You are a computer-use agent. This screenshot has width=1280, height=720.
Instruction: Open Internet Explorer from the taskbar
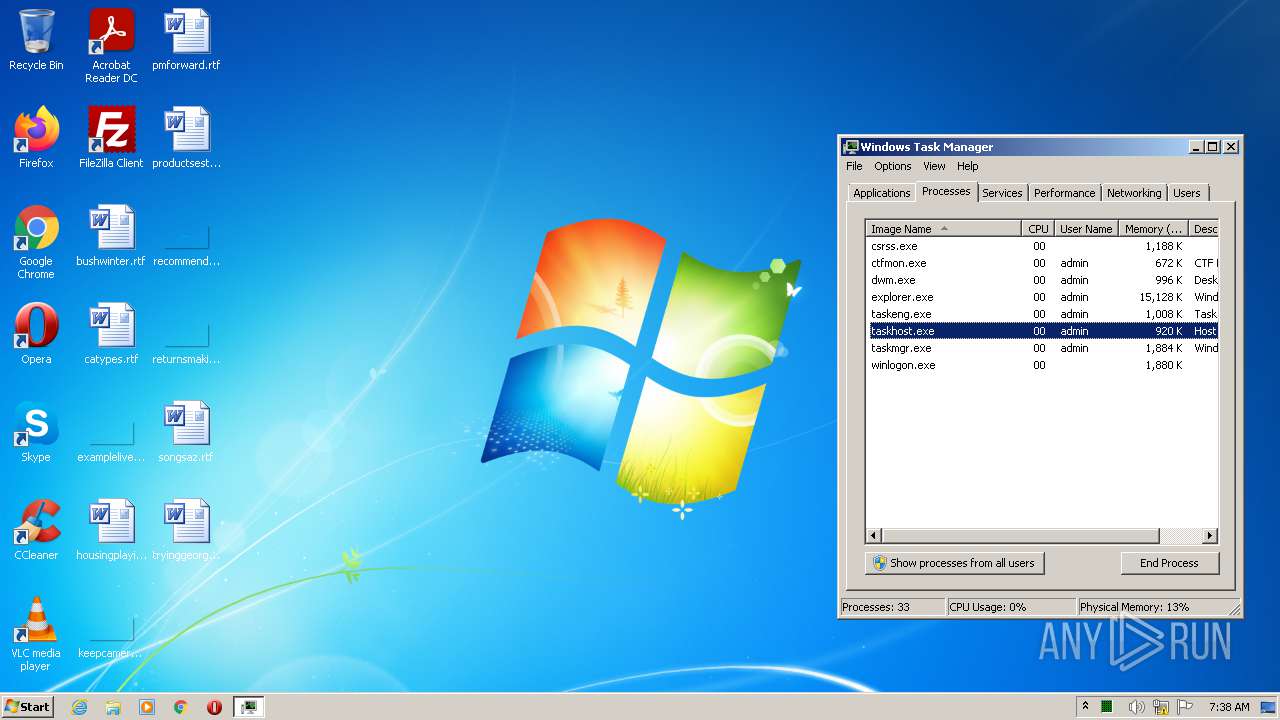(x=79, y=707)
